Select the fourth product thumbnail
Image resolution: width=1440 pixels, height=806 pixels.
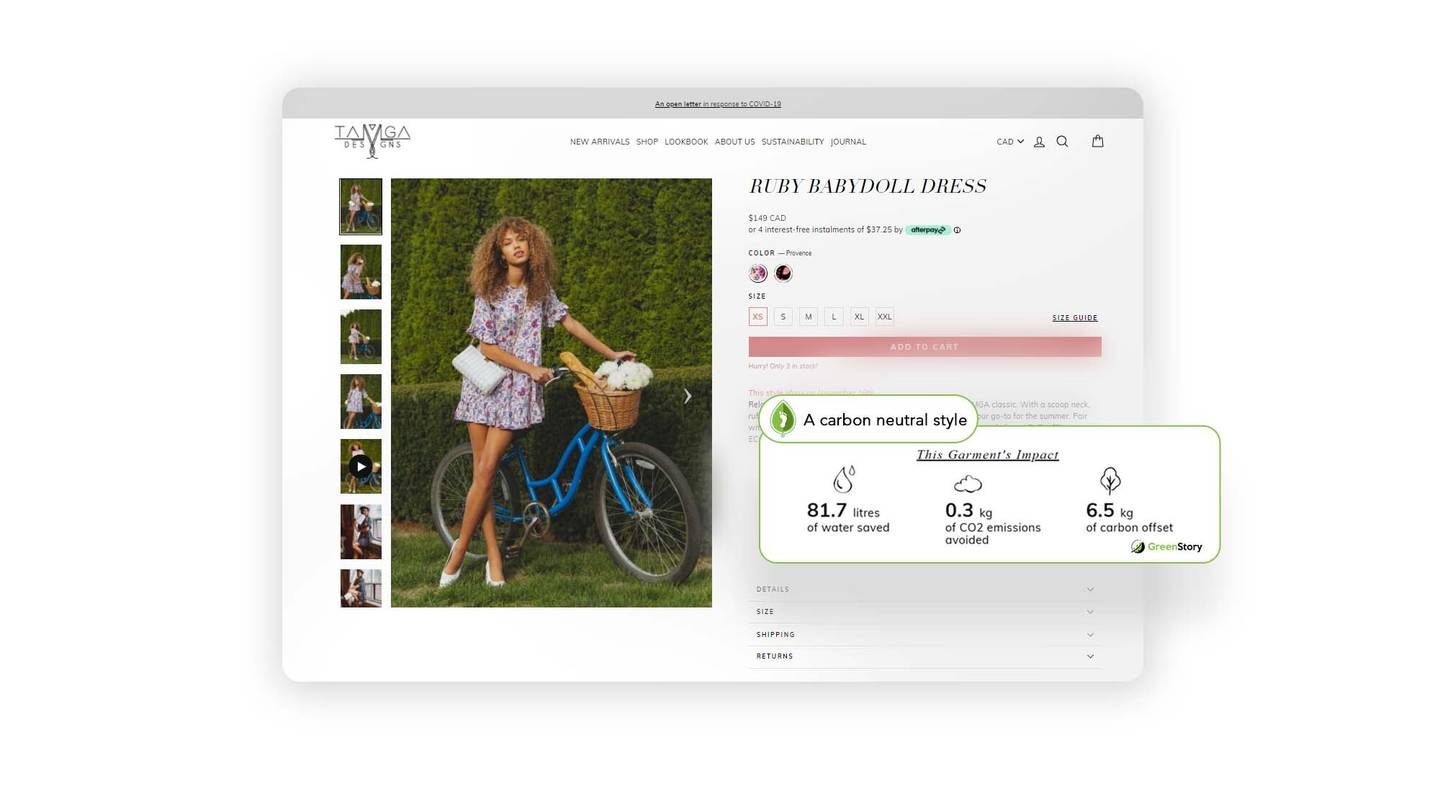(361, 401)
